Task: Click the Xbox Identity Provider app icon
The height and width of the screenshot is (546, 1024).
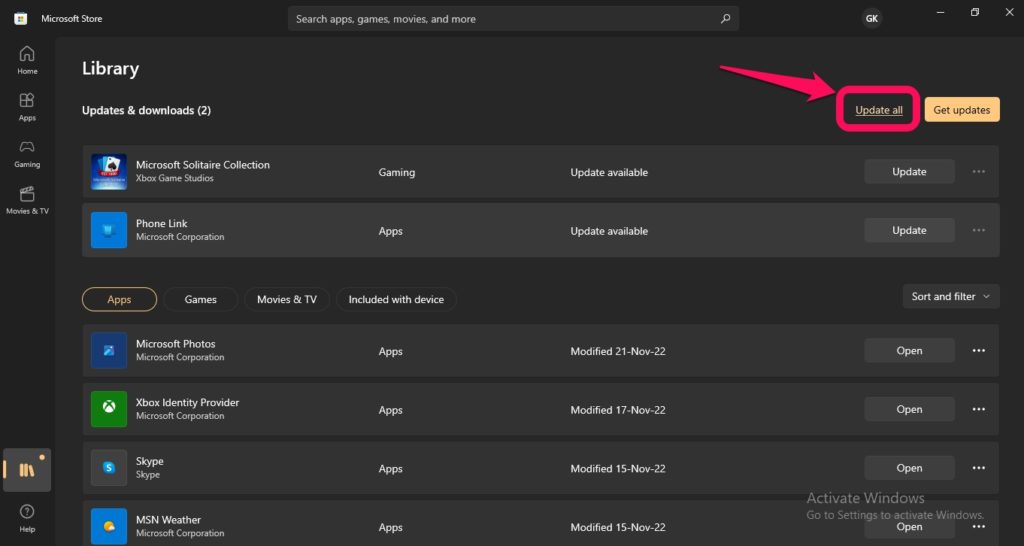Action: [109, 409]
